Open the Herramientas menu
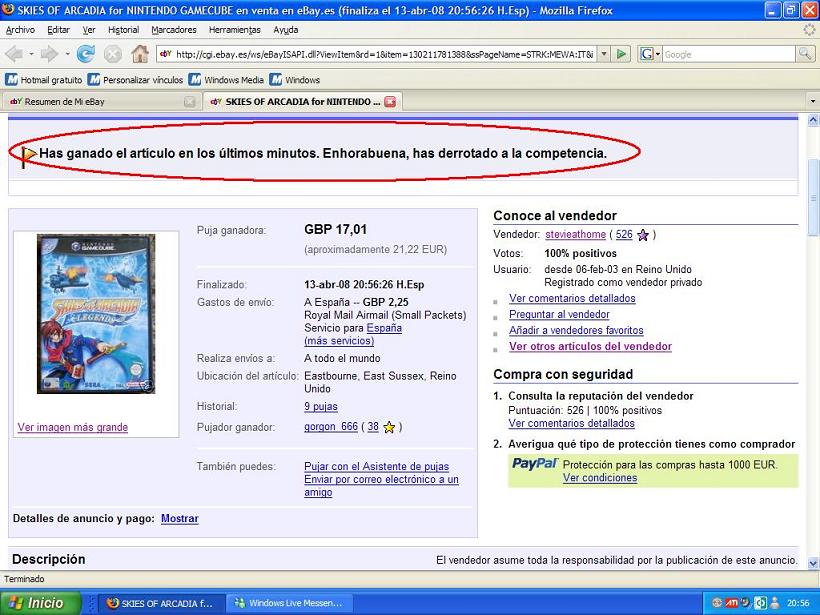820x615 pixels. pos(236,30)
